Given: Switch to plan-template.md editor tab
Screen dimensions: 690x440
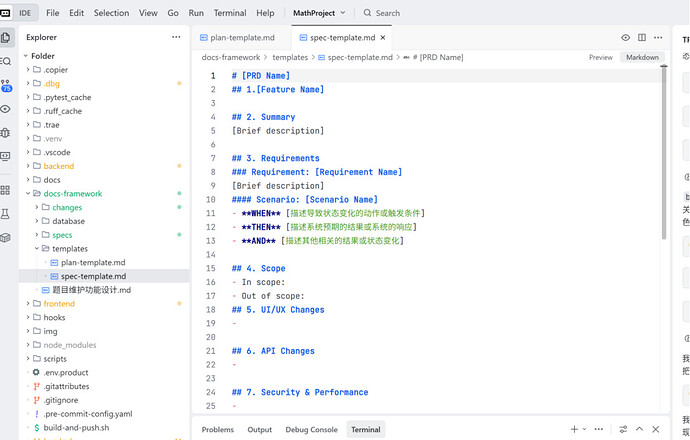Looking at the screenshot, I should click(242, 37).
